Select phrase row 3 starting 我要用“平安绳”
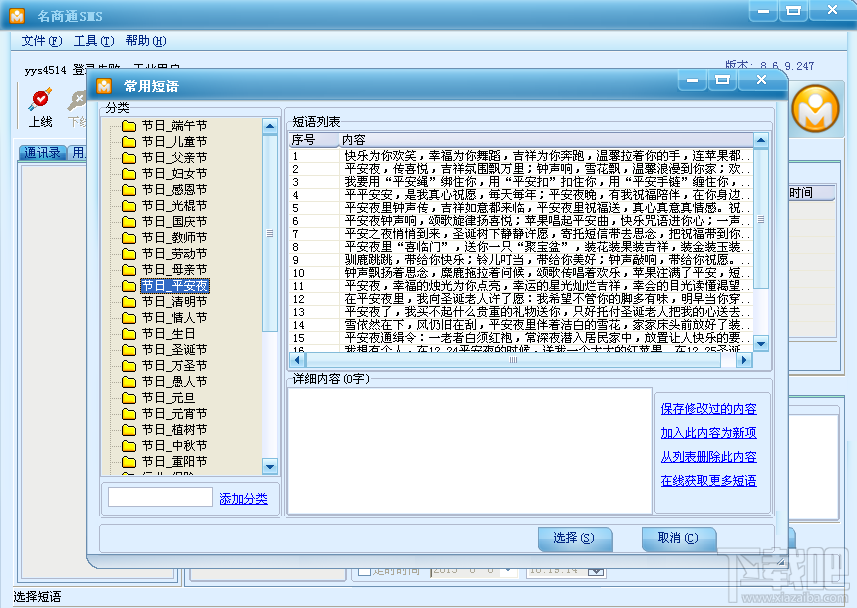 tap(521, 182)
